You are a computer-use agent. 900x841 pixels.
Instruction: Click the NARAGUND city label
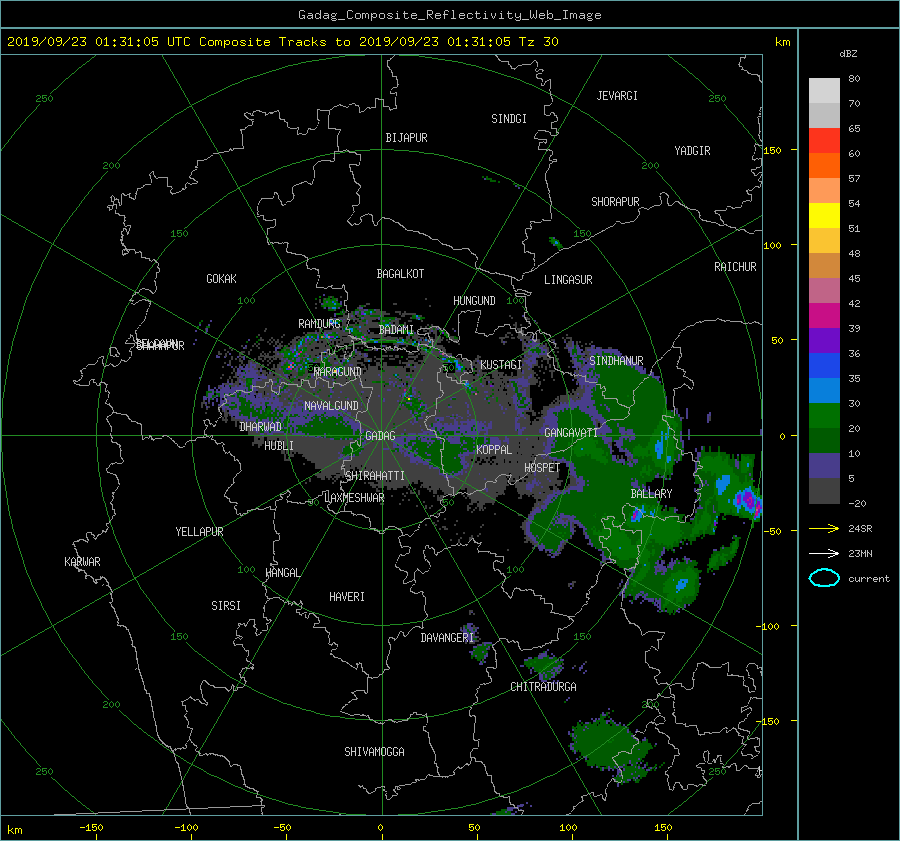pyautogui.click(x=338, y=372)
